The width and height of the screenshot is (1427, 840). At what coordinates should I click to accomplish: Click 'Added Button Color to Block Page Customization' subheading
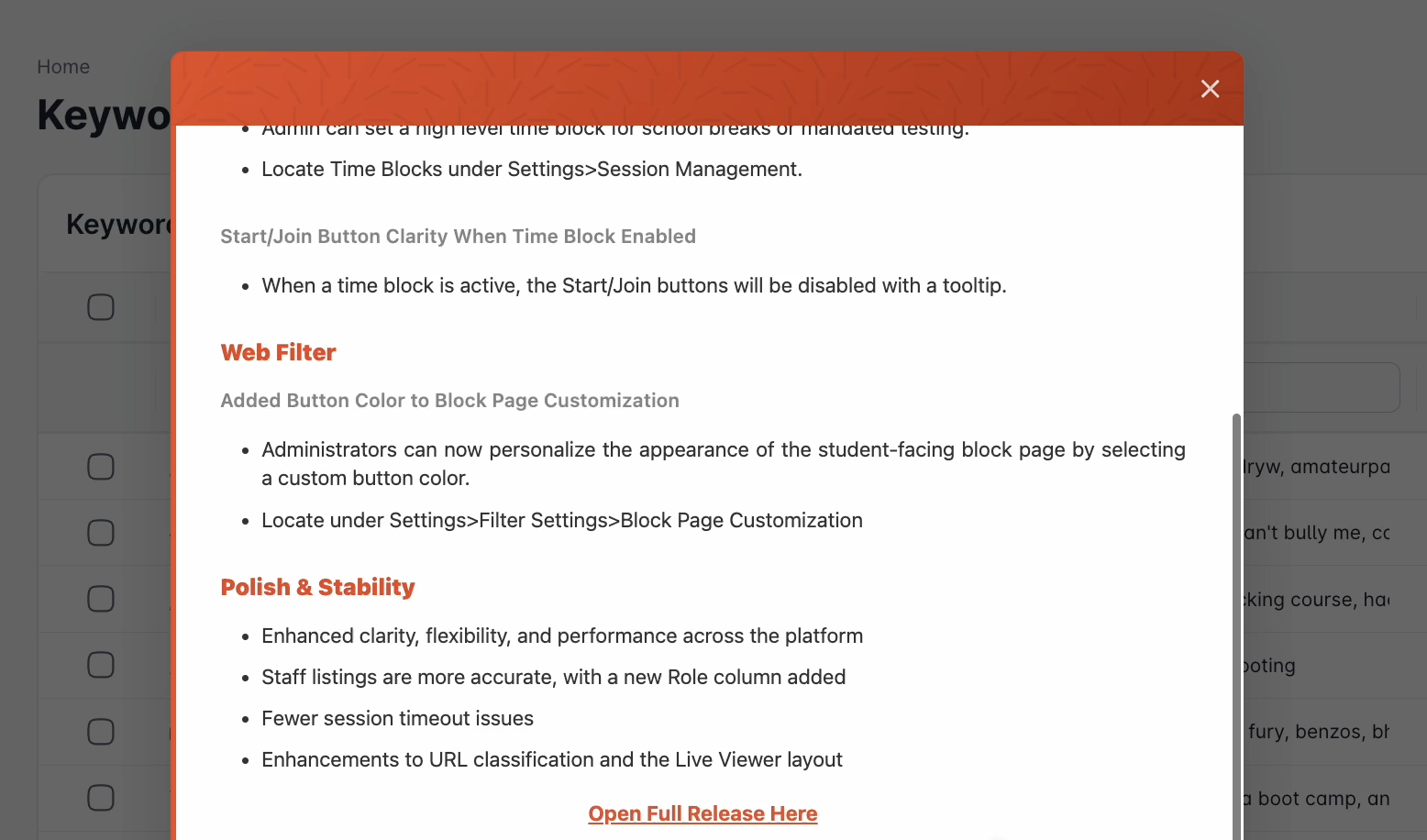click(450, 401)
